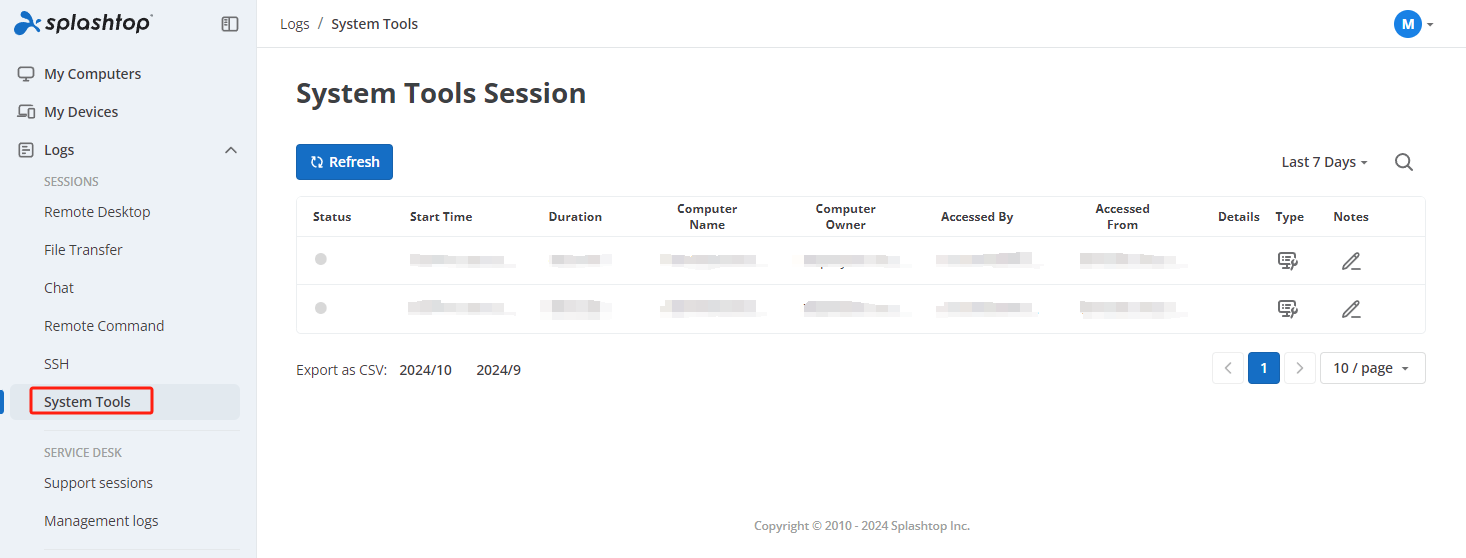
Task: Export the 2024/9 CSV log
Action: coord(498,370)
